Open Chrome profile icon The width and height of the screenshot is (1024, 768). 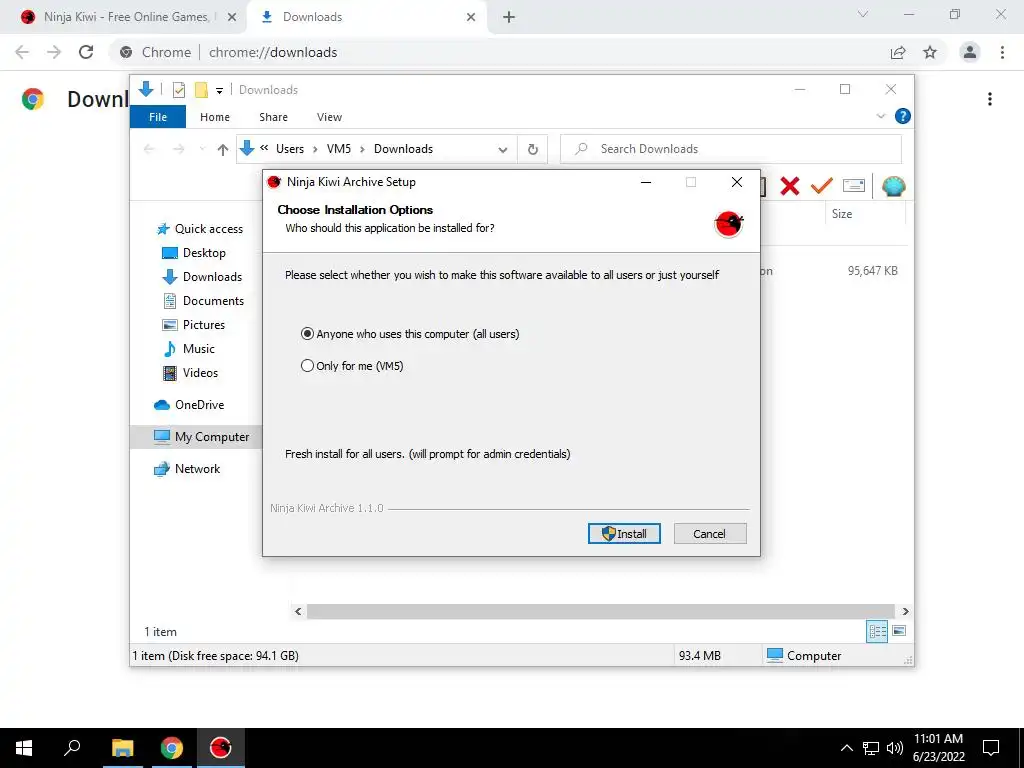pyautogui.click(x=970, y=52)
